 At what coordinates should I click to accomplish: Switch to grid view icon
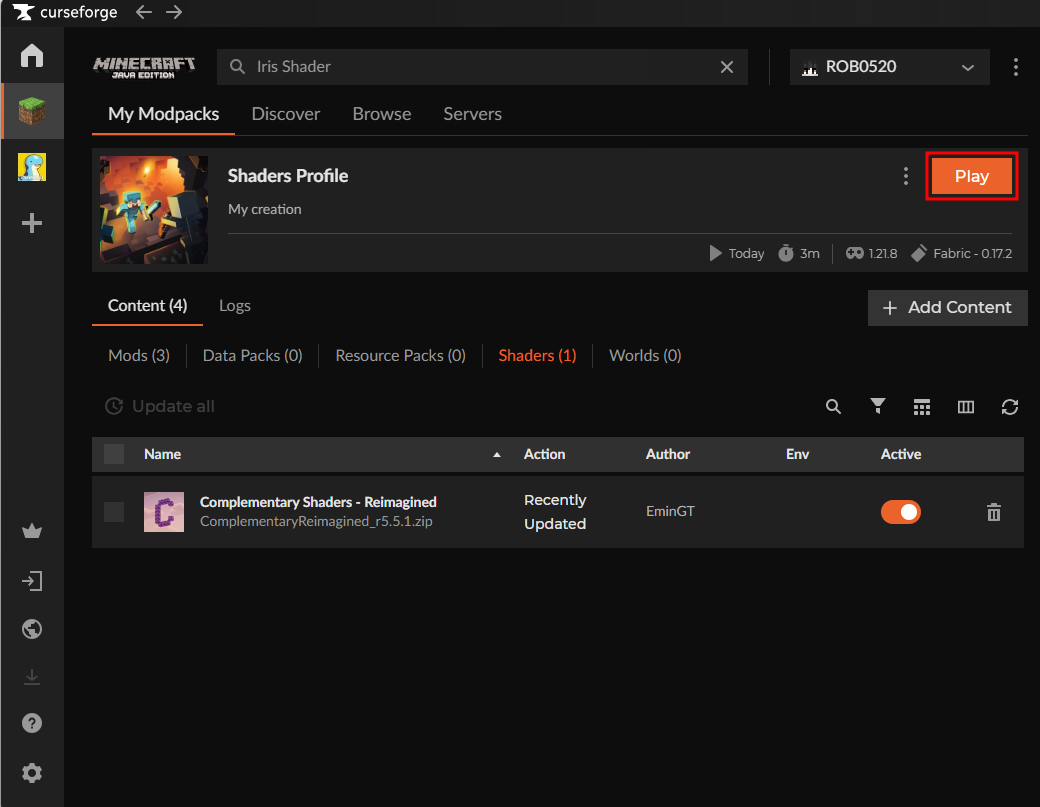click(x=921, y=406)
